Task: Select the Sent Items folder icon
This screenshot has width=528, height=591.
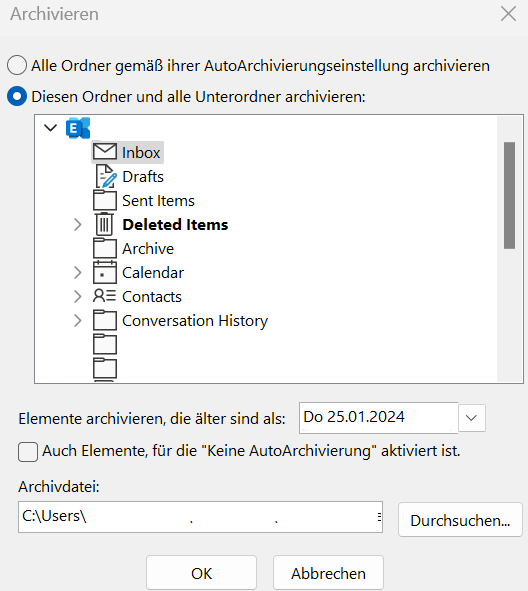Action: [x=105, y=200]
